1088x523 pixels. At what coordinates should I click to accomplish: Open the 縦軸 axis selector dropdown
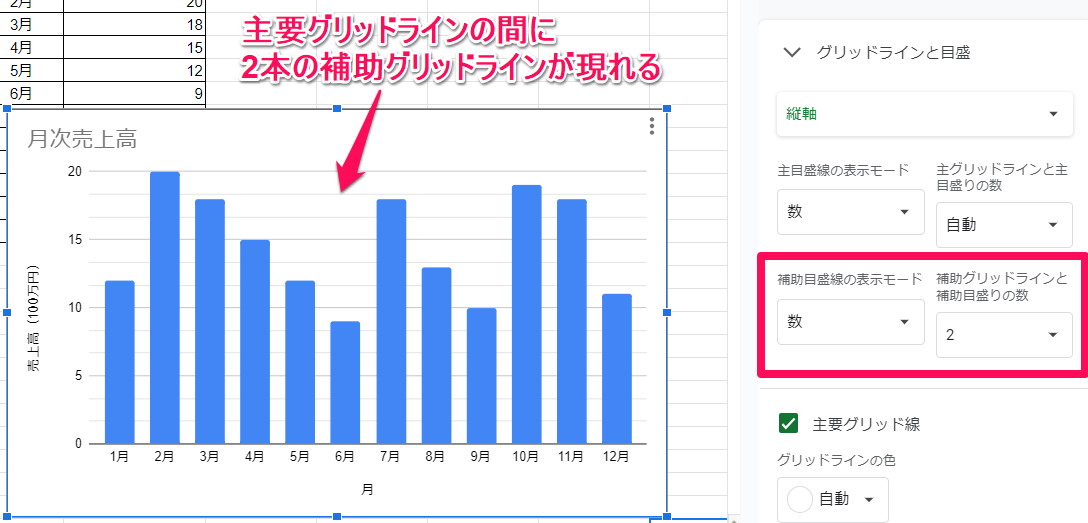[x=925, y=114]
